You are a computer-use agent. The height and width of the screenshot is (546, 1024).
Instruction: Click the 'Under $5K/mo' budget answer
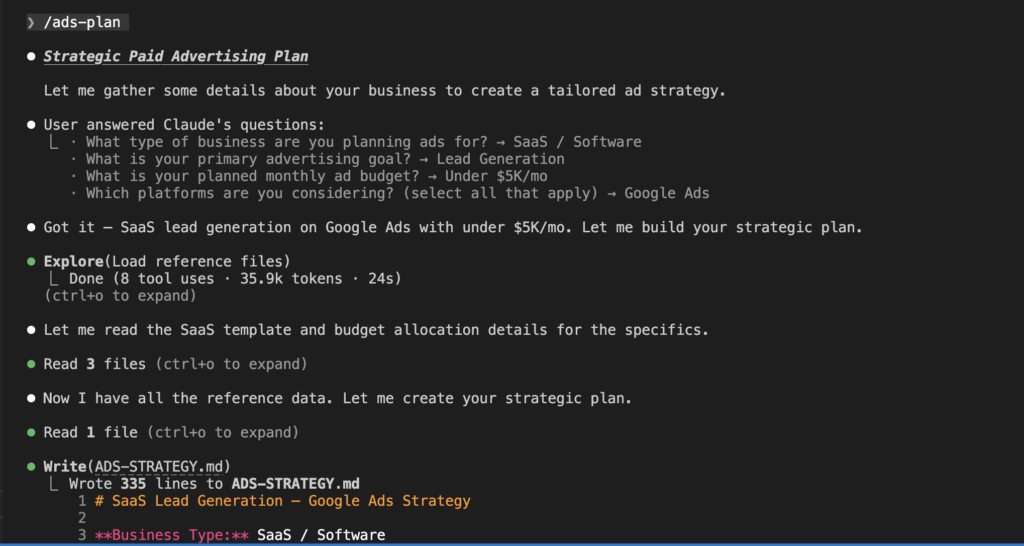[x=497, y=176]
